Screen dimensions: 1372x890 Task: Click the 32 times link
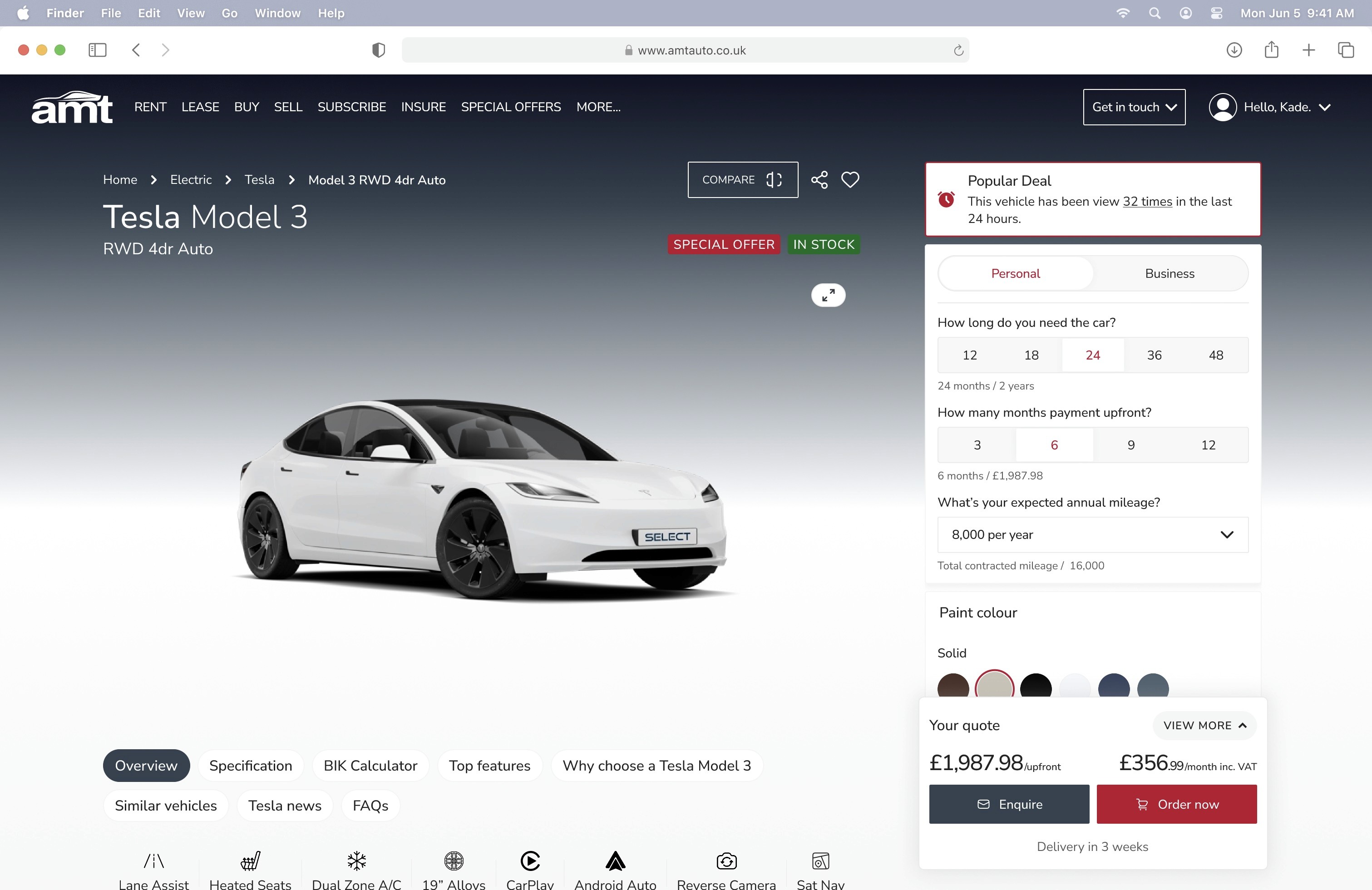1147,202
